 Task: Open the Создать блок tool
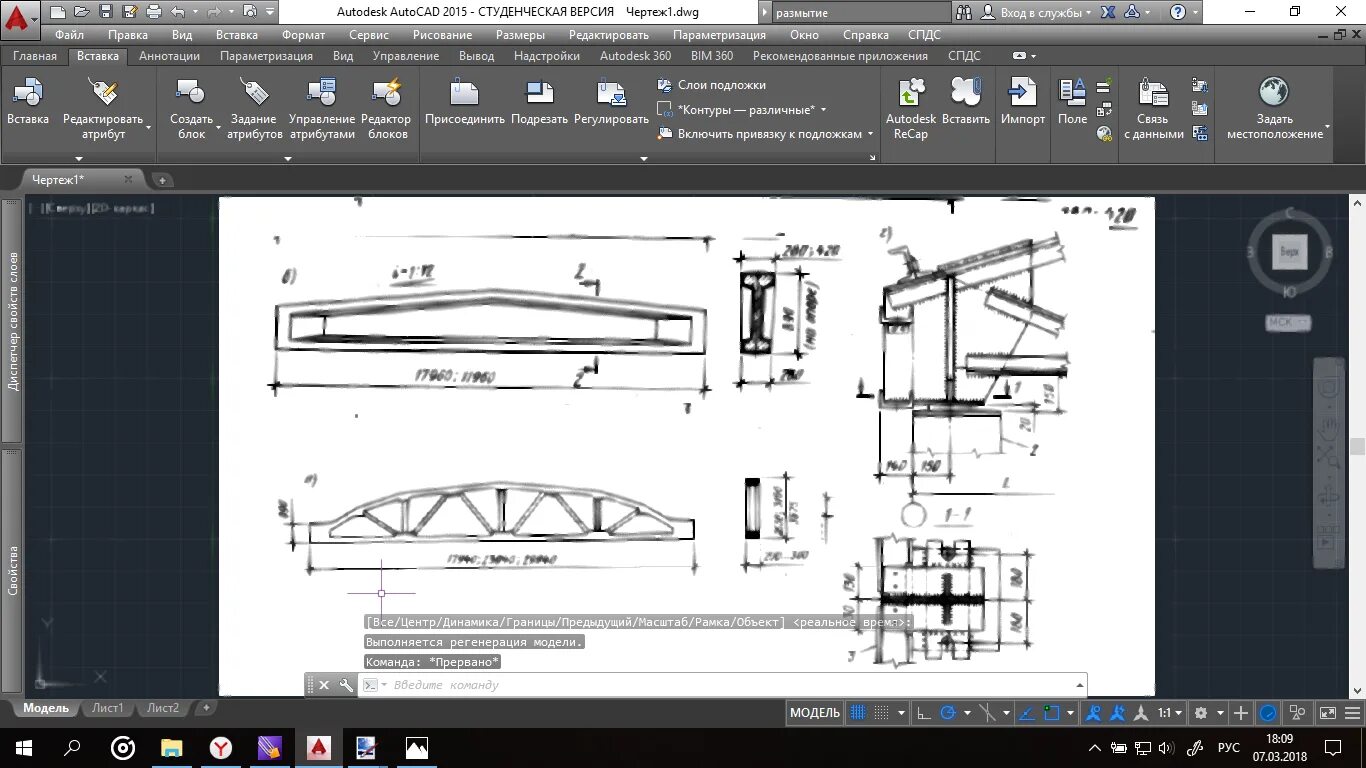coord(190,110)
